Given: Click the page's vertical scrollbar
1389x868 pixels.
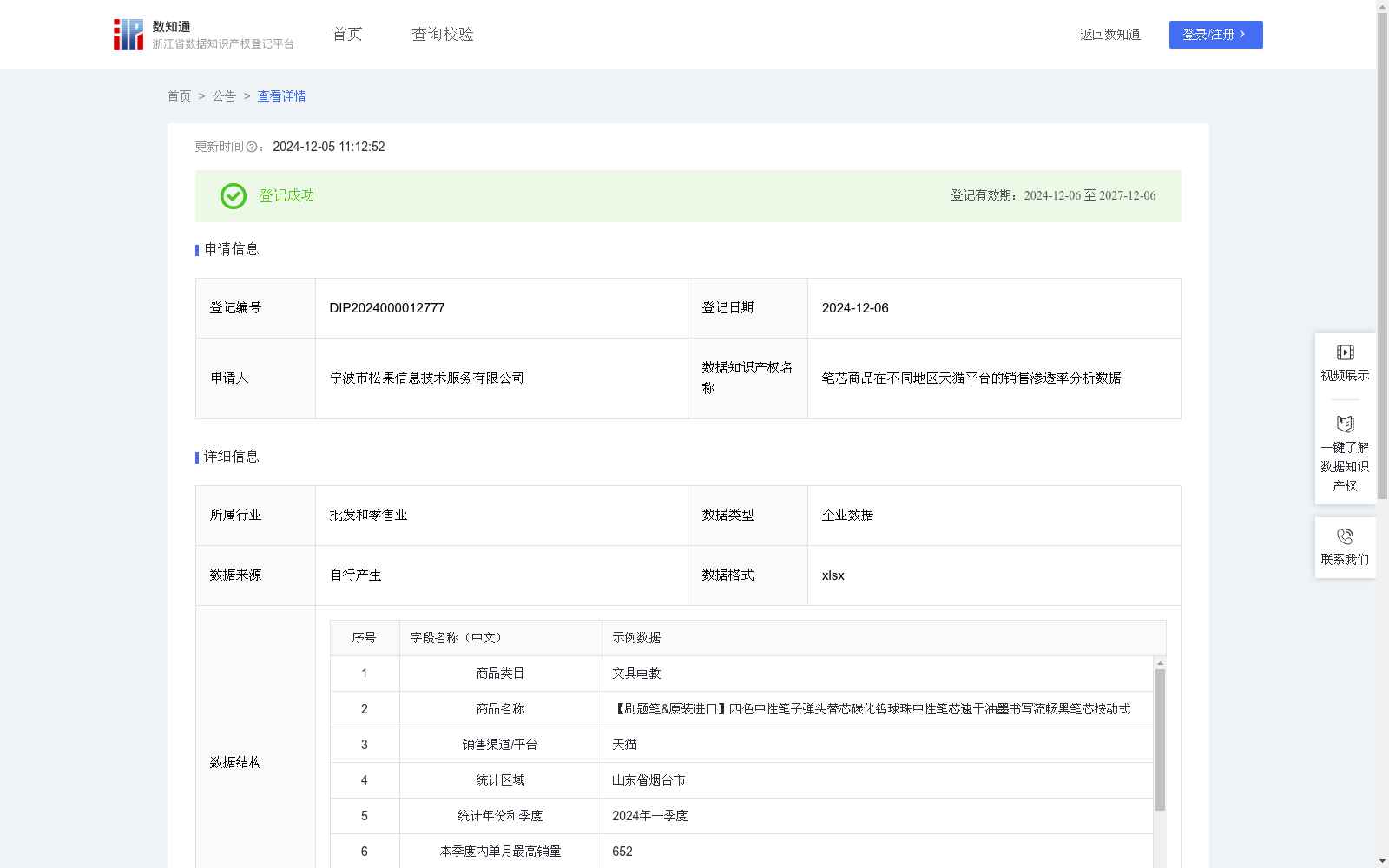Looking at the screenshot, I should (x=1382, y=257).
